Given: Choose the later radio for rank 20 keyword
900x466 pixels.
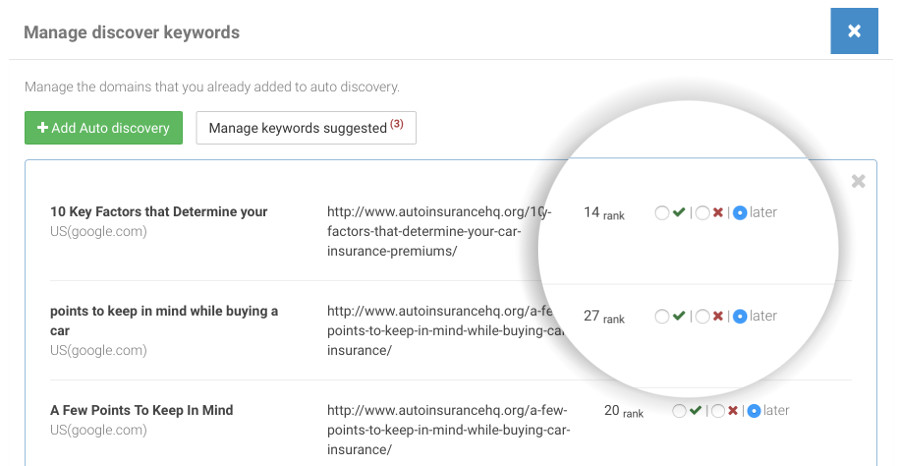Looking at the screenshot, I should (x=754, y=411).
